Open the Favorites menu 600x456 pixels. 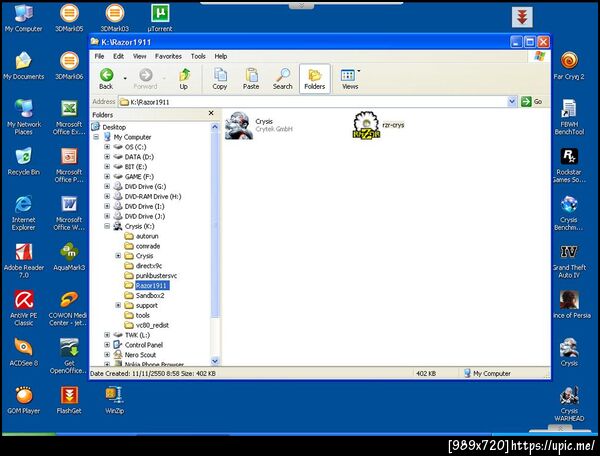[x=168, y=56]
